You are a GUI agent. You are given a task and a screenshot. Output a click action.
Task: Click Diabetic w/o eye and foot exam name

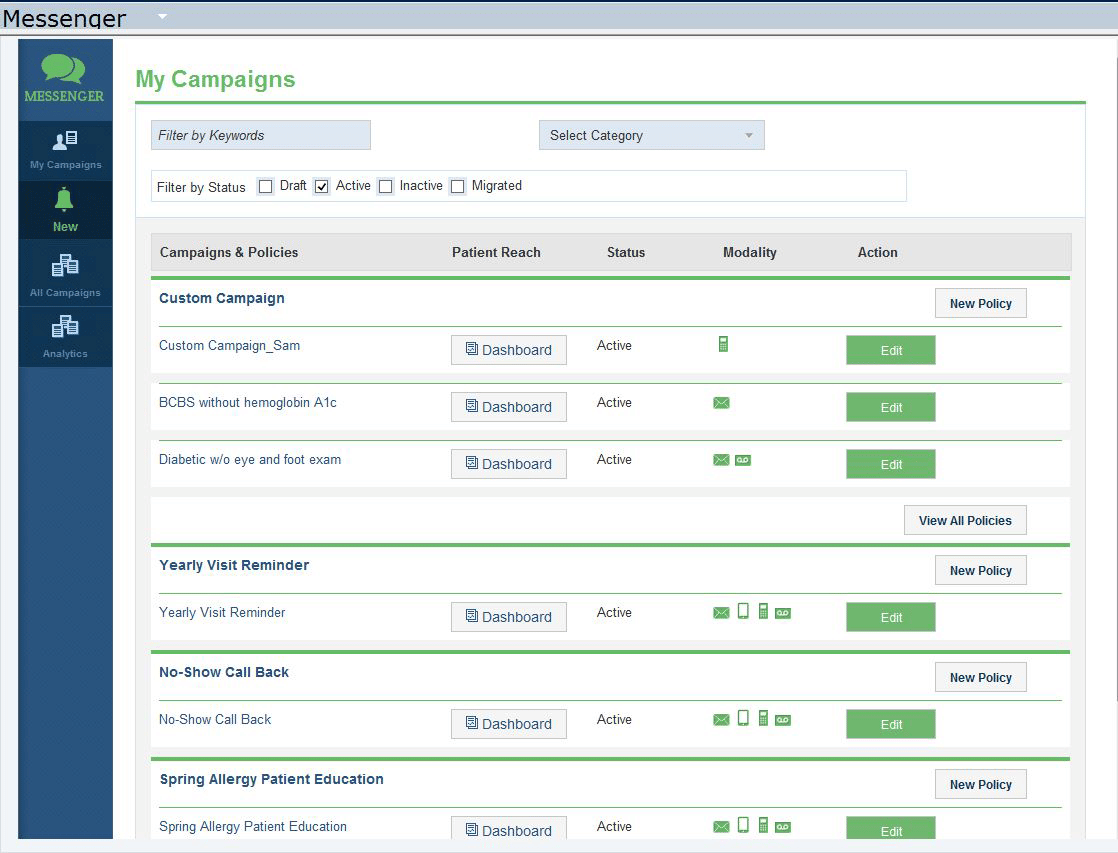click(250, 459)
